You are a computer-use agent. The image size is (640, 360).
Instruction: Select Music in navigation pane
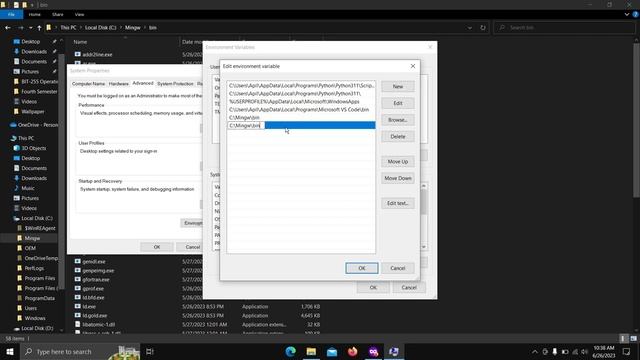[27, 188]
